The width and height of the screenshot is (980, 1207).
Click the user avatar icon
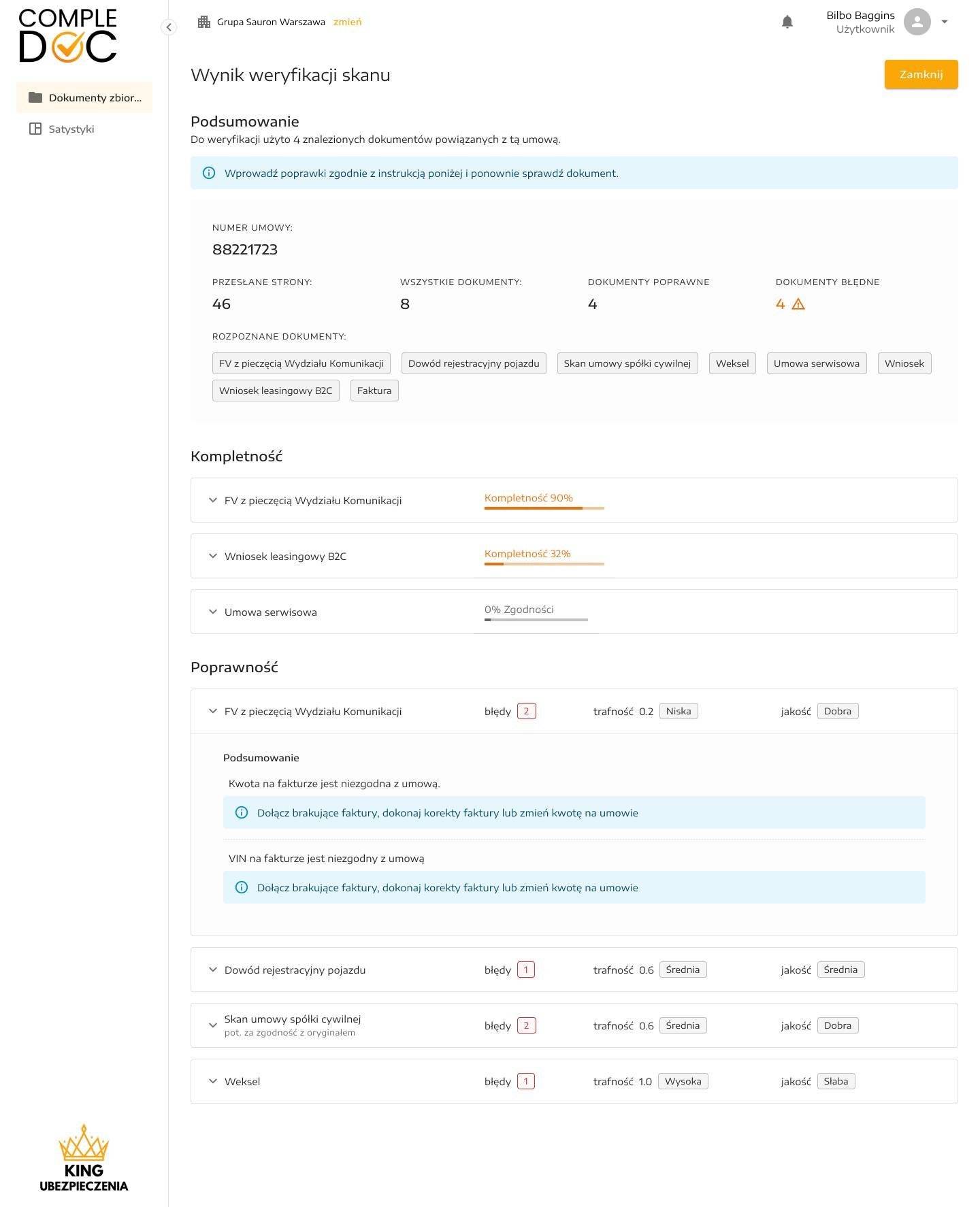coord(917,22)
